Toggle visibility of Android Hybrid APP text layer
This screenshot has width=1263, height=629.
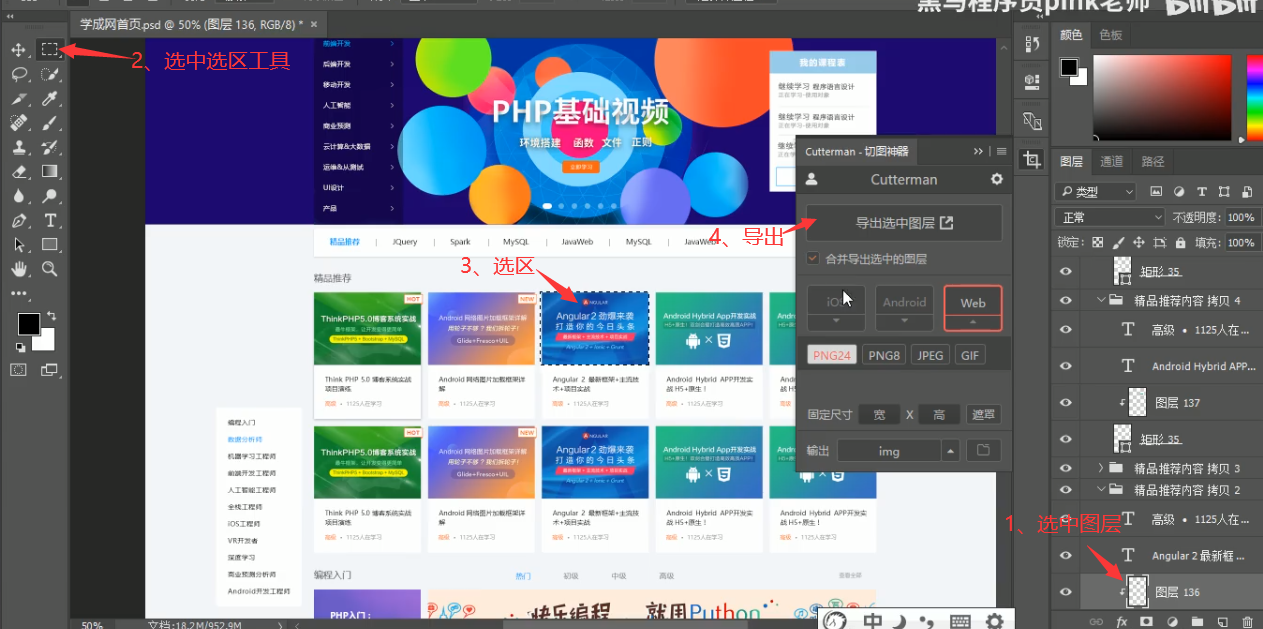[1066, 366]
